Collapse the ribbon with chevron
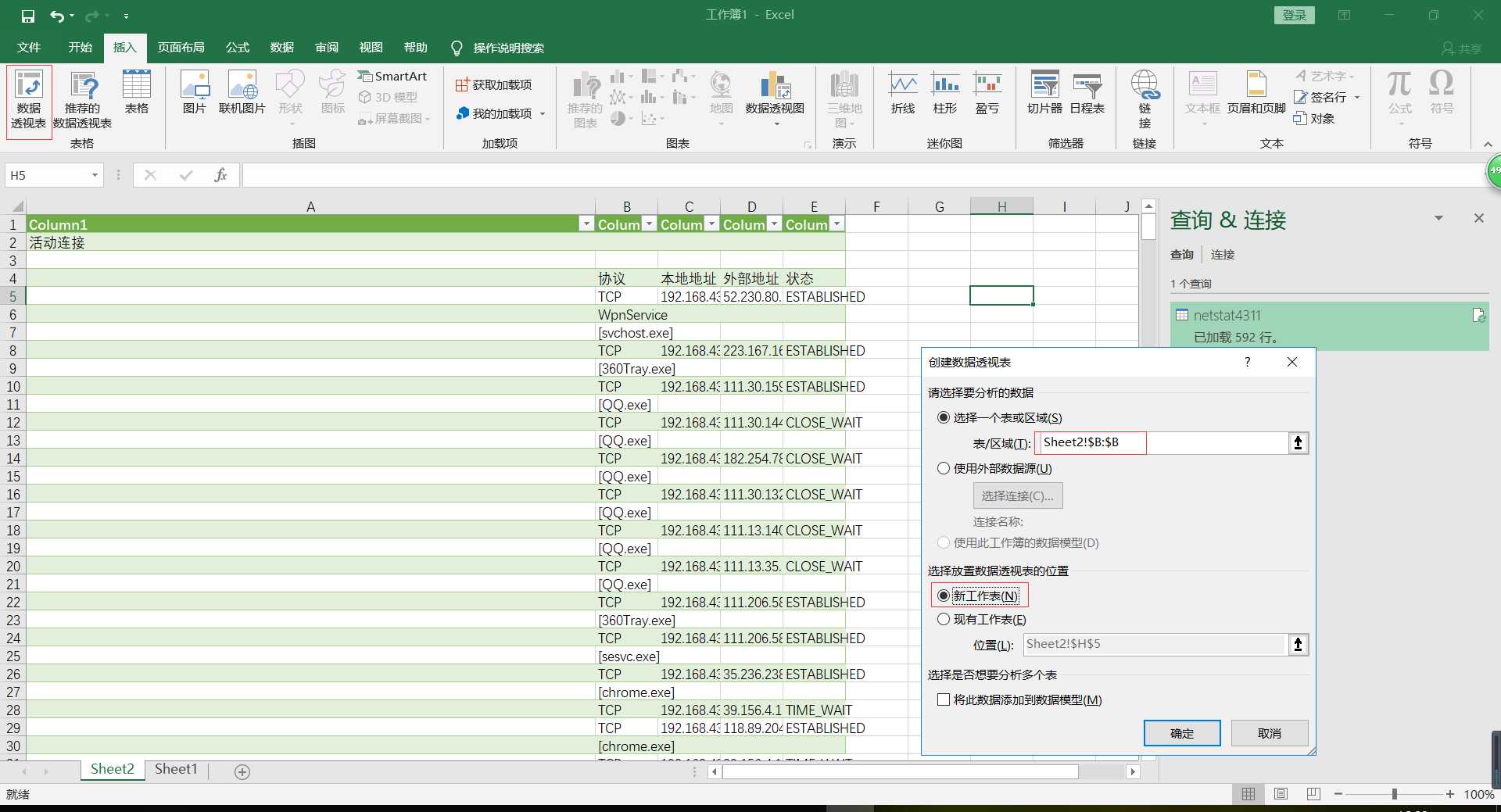Viewport: 1501px width, 812px height. pos(1488,145)
